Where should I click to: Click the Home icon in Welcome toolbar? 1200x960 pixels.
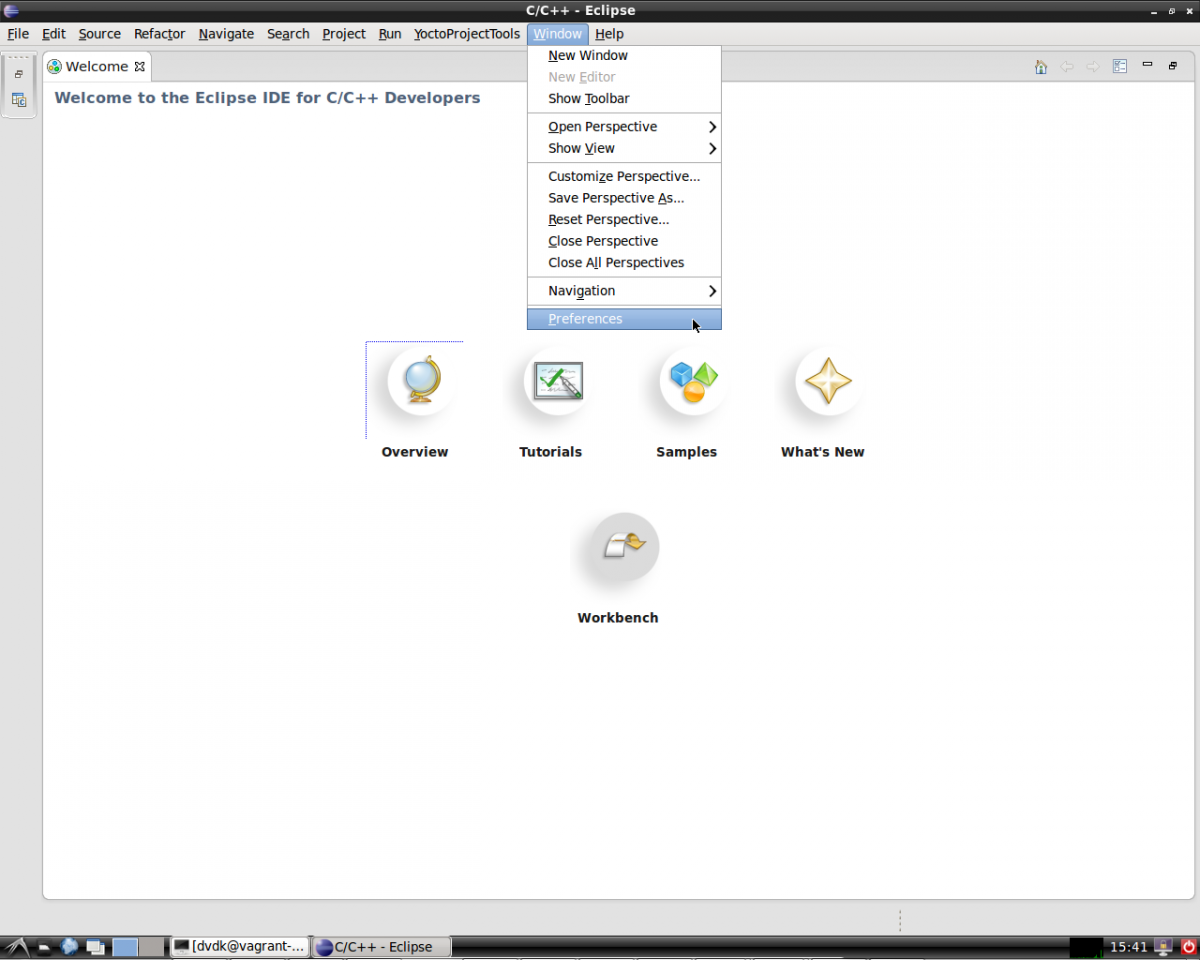tap(1041, 67)
